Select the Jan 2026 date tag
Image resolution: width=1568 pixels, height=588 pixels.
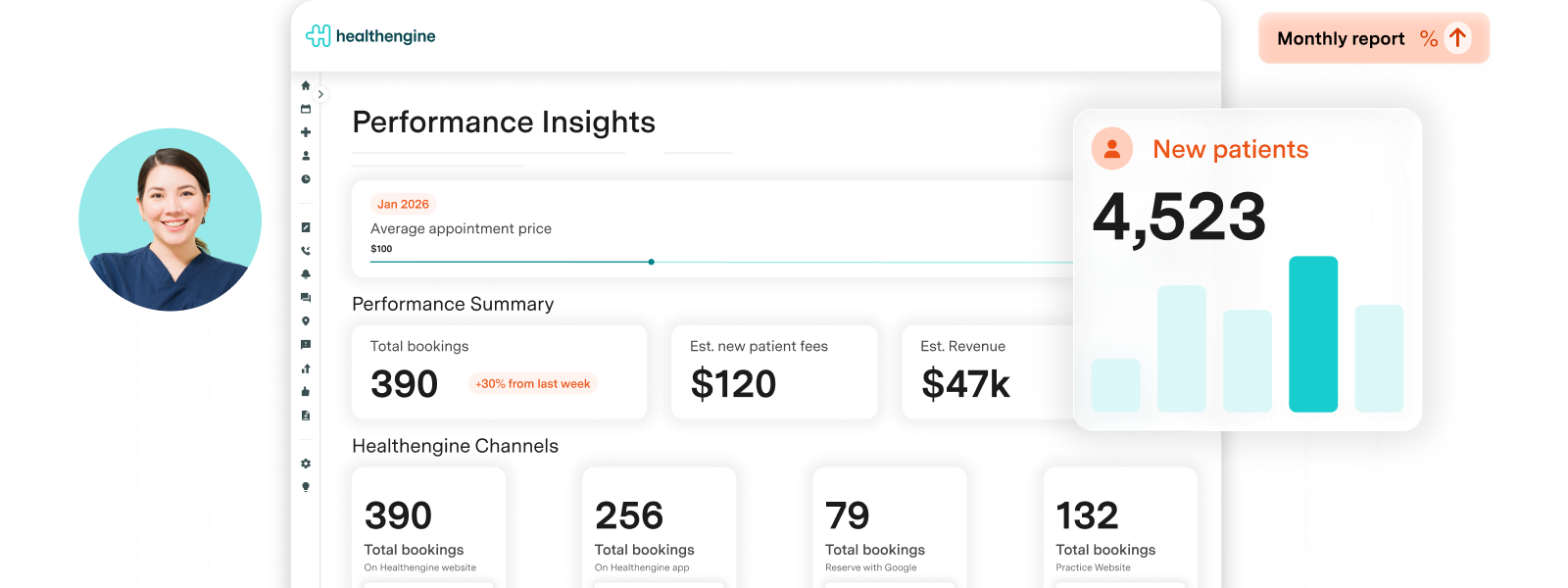tap(403, 204)
